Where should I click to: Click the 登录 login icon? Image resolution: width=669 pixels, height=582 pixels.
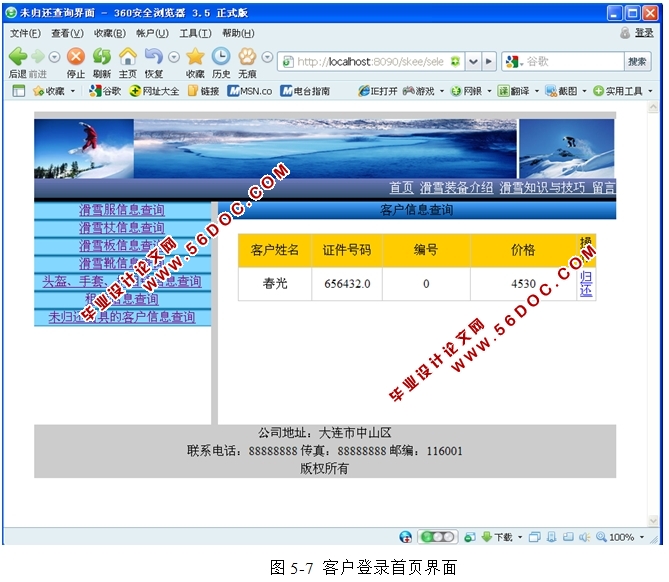coord(625,33)
